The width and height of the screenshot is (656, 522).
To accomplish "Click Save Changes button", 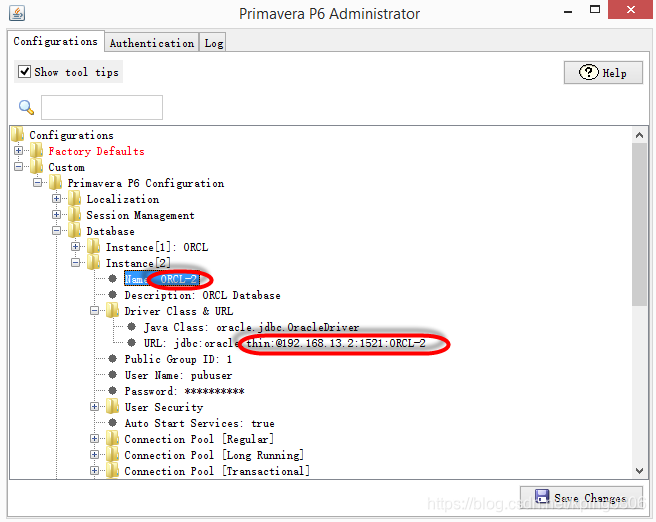I will point(581,498).
